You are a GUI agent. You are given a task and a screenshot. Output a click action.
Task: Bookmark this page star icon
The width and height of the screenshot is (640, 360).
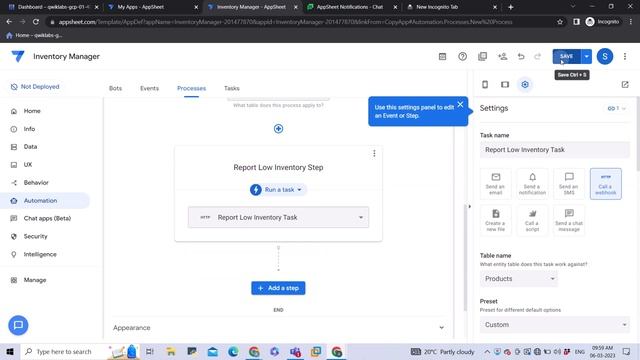pos(560,22)
